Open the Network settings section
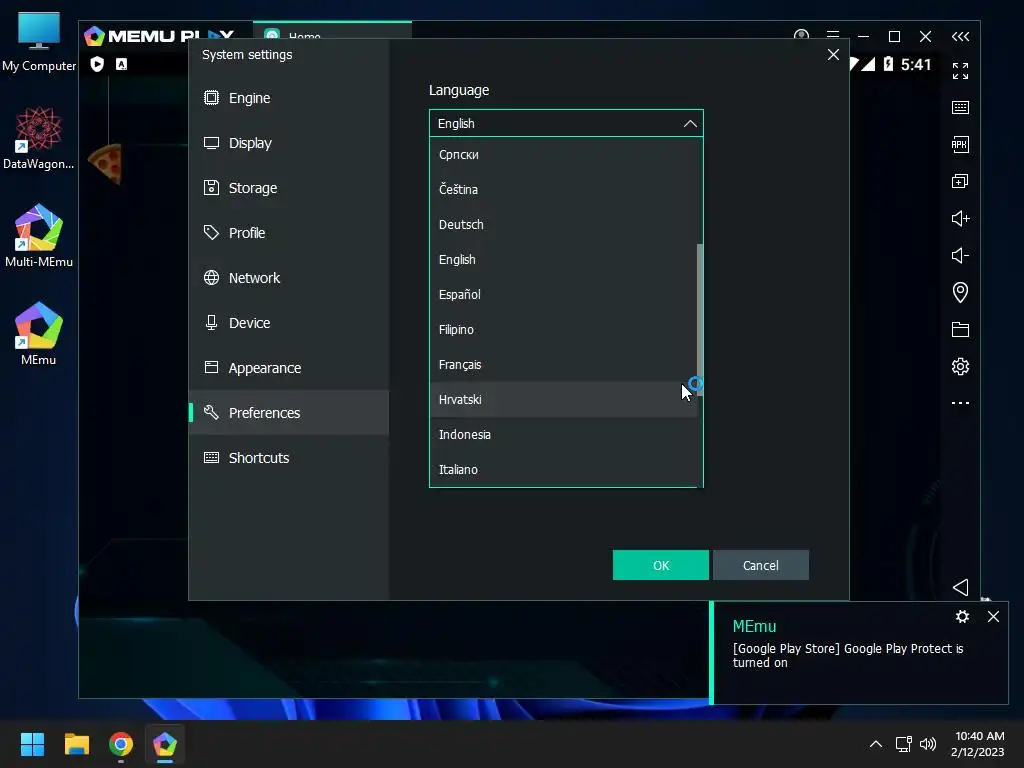The height and width of the screenshot is (768, 1024). (x=289, y=278)
